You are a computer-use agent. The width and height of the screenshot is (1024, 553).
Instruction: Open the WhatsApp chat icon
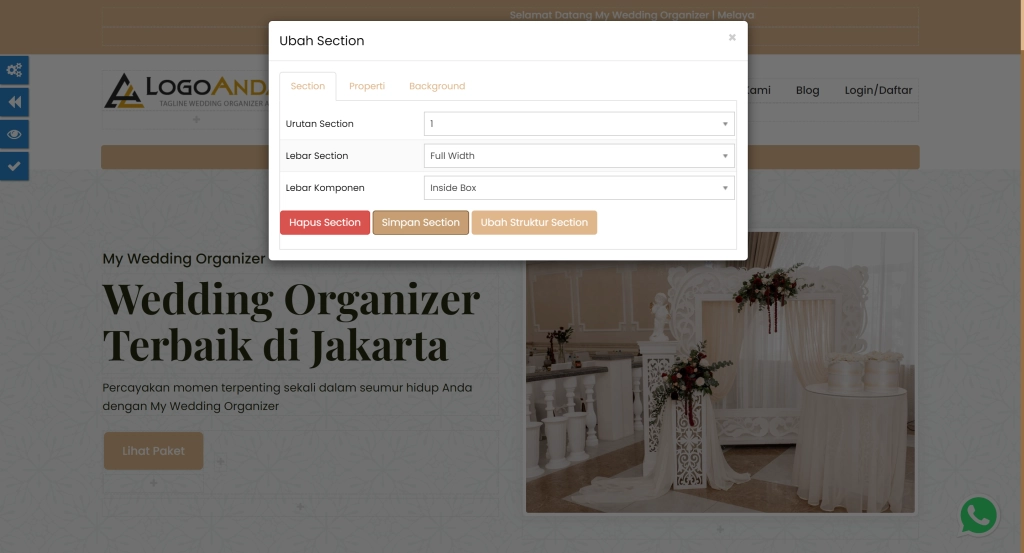[x=978, y=516]
